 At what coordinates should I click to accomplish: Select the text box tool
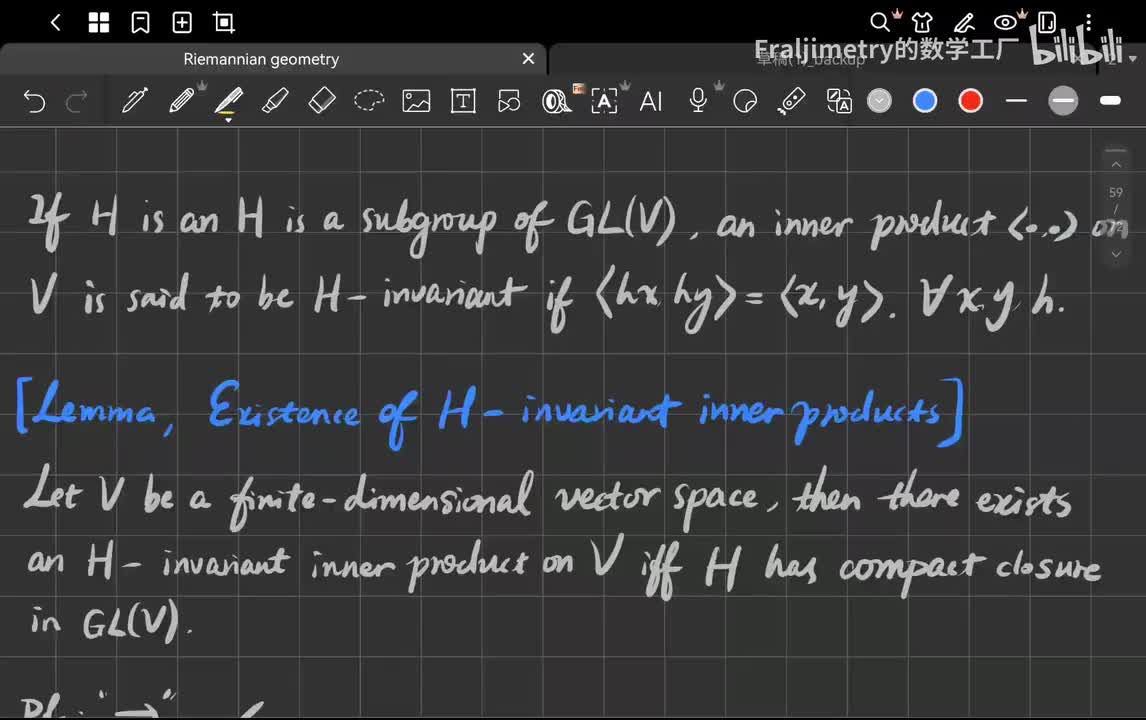coord(463,101)
